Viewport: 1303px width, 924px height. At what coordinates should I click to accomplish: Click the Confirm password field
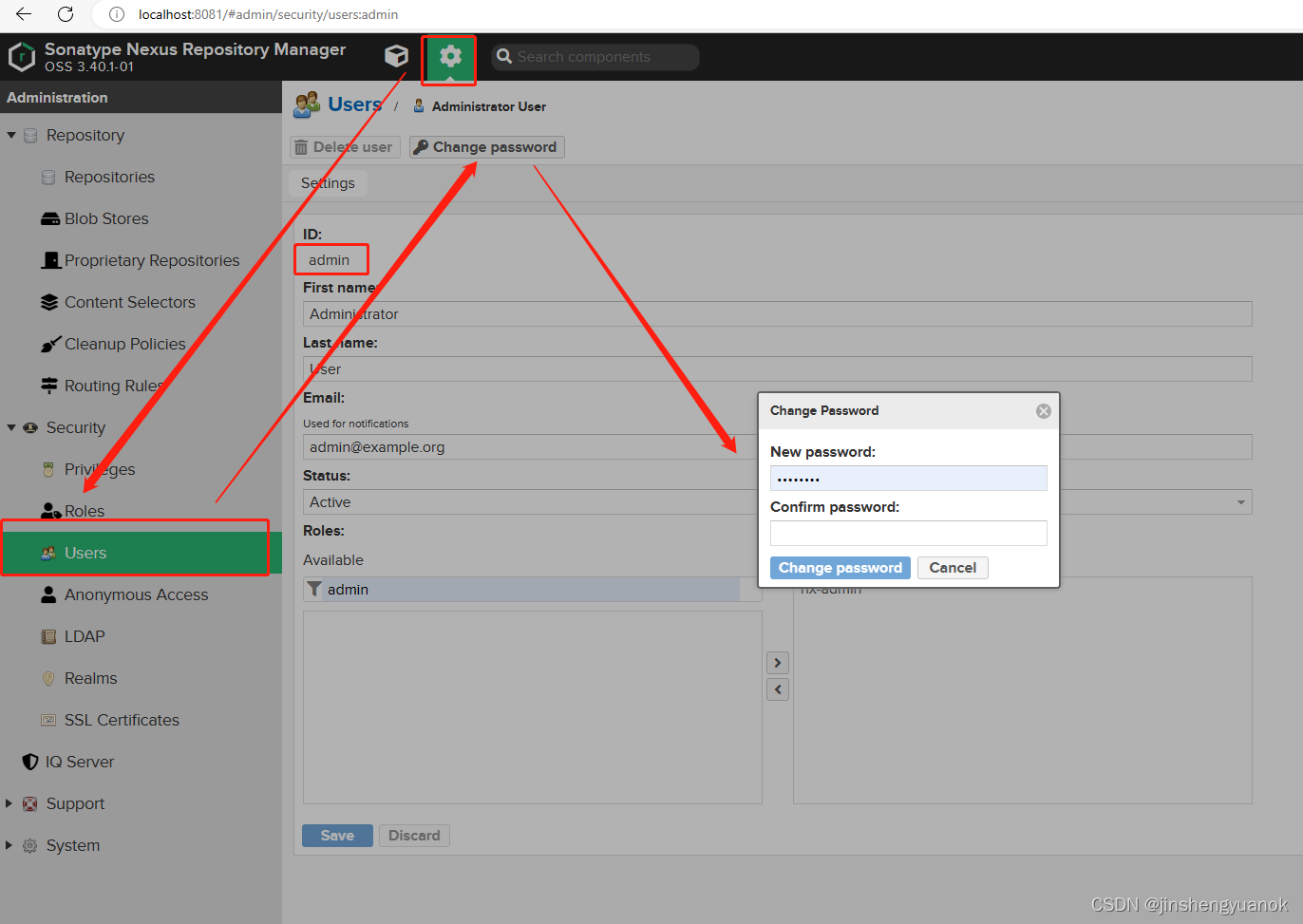tap(908, 533)
